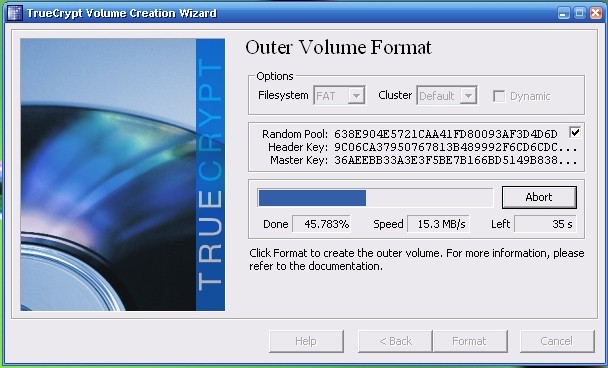Click the format progress bar
608x368 pixels.
375,198
